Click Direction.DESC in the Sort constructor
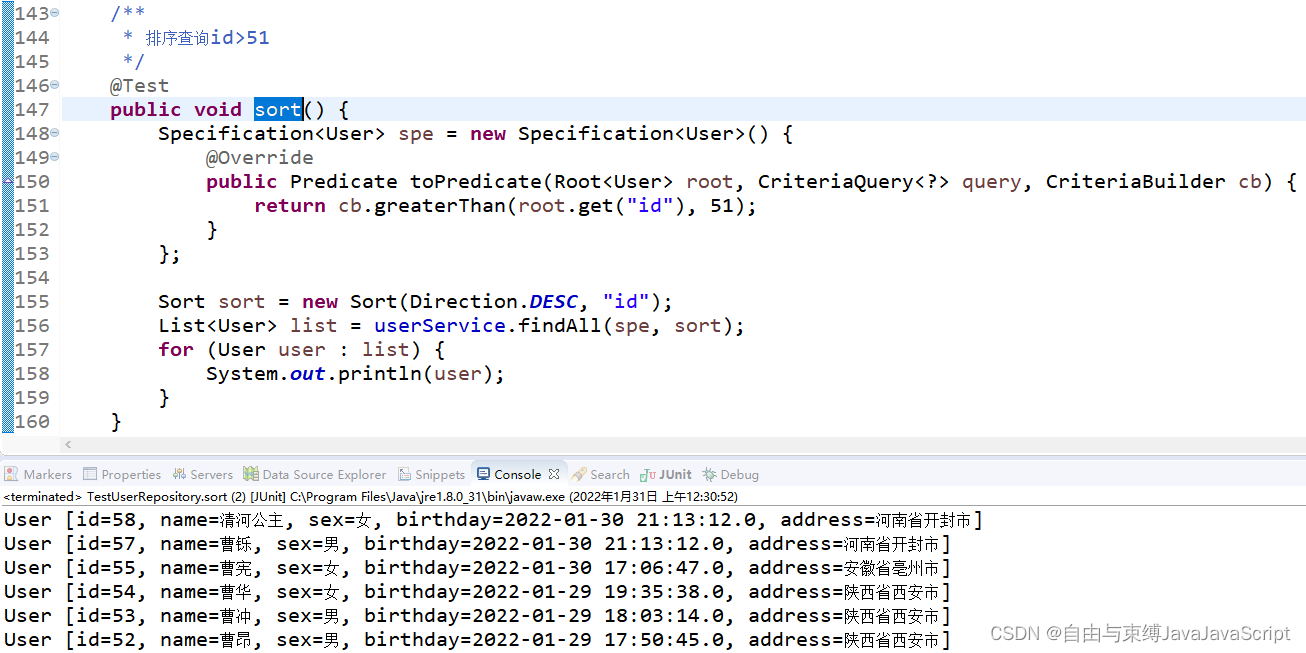This screenshot has height=653, width=1306. tap(493, 301)
